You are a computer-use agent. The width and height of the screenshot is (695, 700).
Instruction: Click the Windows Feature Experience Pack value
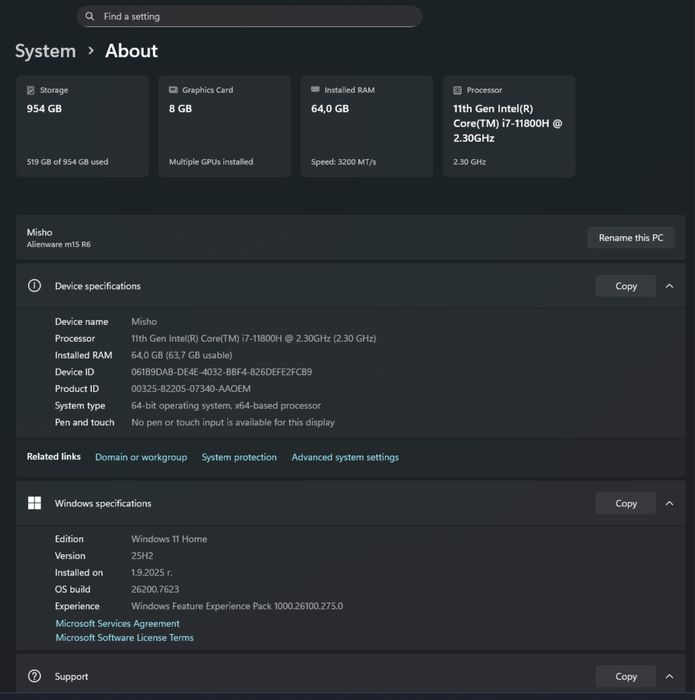pos(237,606)
